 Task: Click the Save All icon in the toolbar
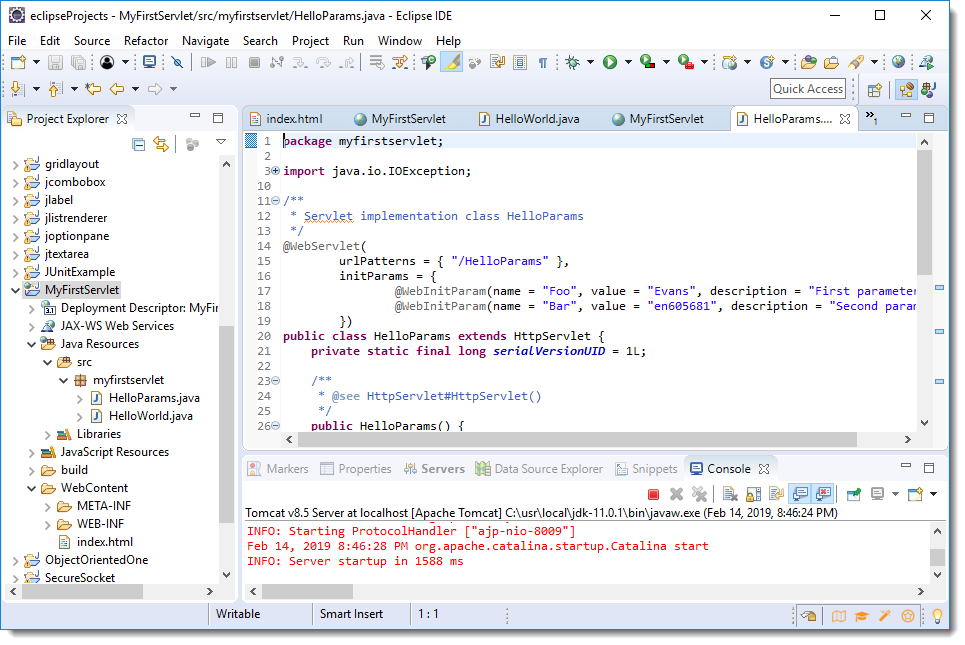coord(78,62)
